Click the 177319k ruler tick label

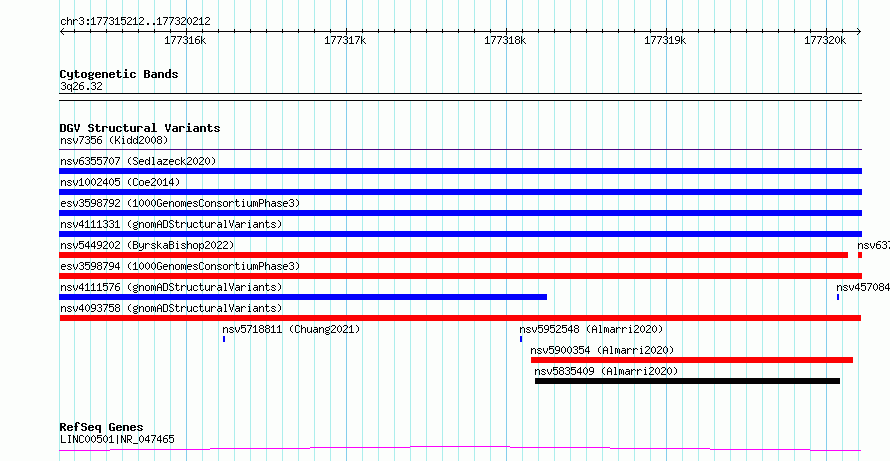pyautogui.click(x=666, y=40)
